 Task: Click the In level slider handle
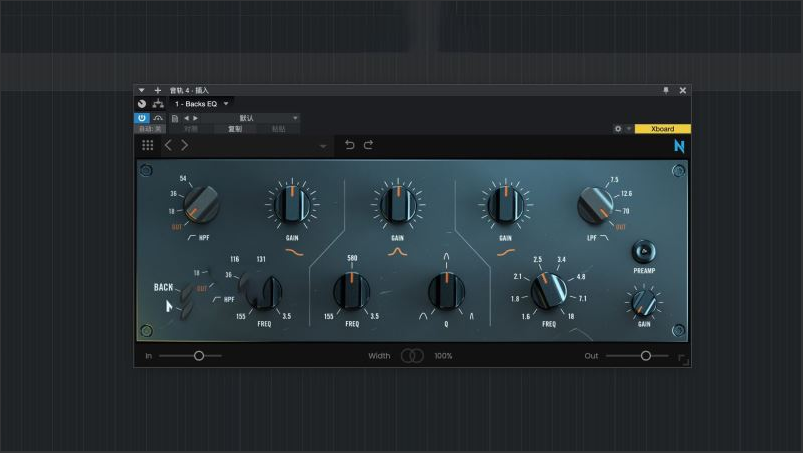click(199, 356)
